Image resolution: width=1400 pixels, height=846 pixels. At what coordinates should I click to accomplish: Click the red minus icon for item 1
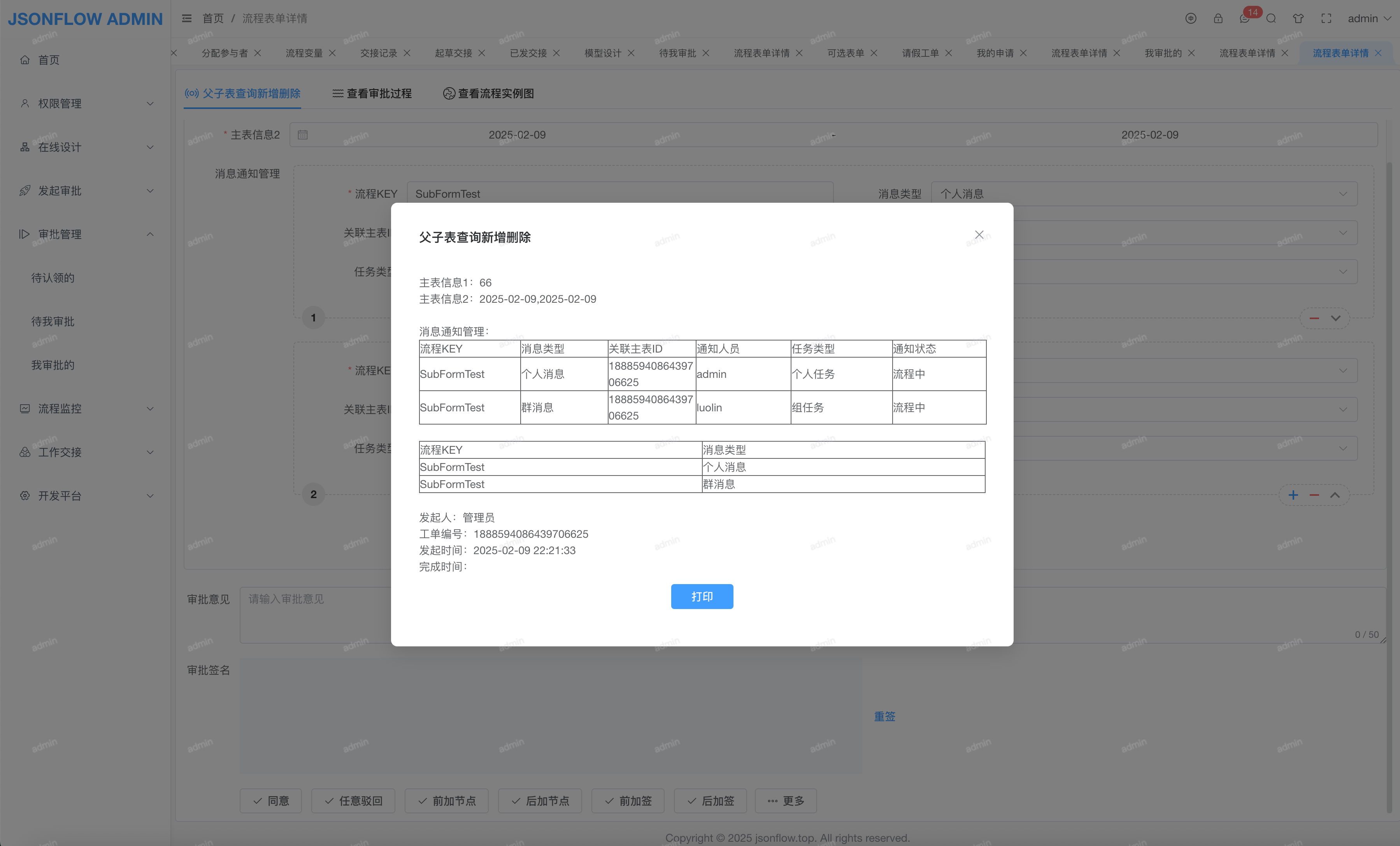point(1314,318)
